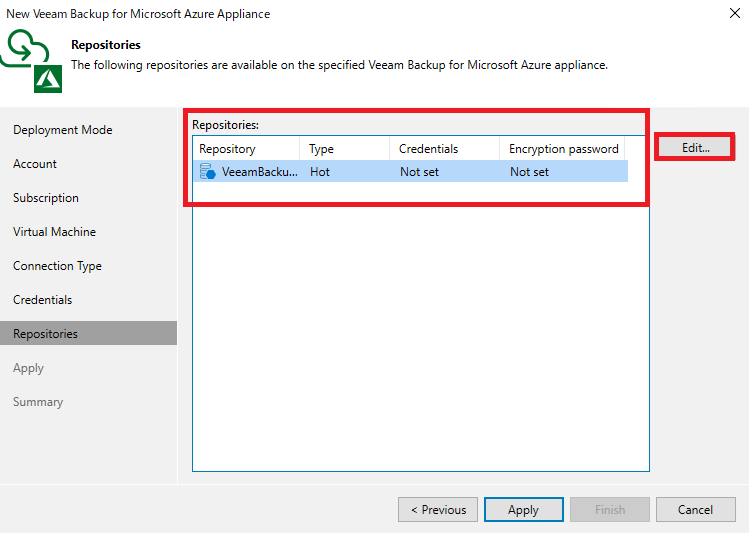Image resolution: width=749 pixels, height=533 pixels.
Task: Click the Not set credentials cell
Action: coord(419,172)
